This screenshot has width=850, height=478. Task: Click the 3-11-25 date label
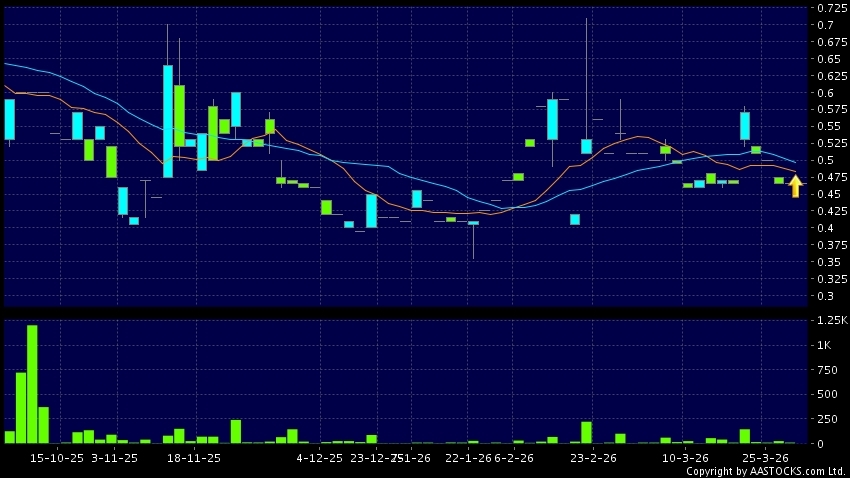pos(114,457)
